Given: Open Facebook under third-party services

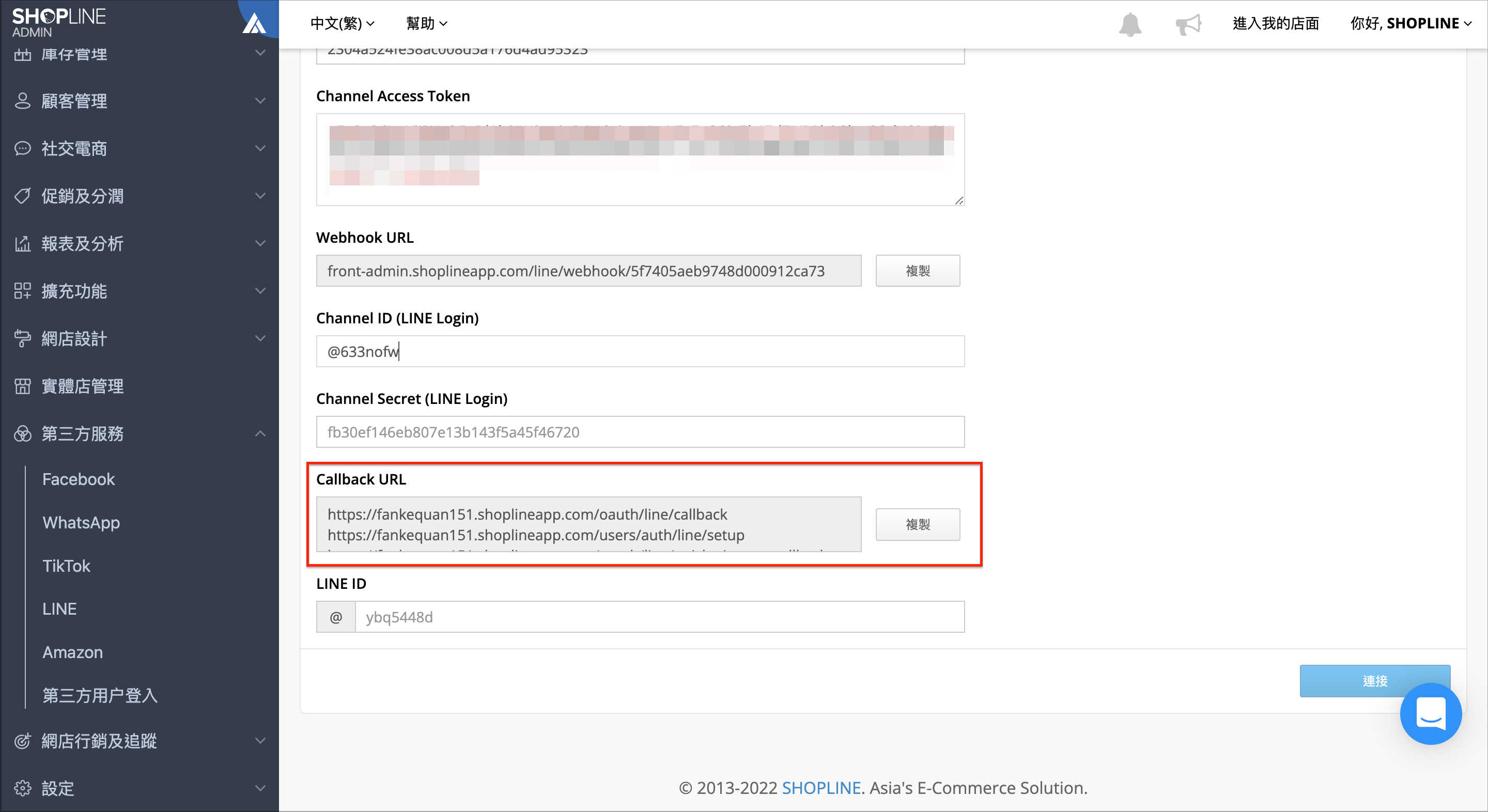Looking at the screenshot, I should click(x=79, y=479).
